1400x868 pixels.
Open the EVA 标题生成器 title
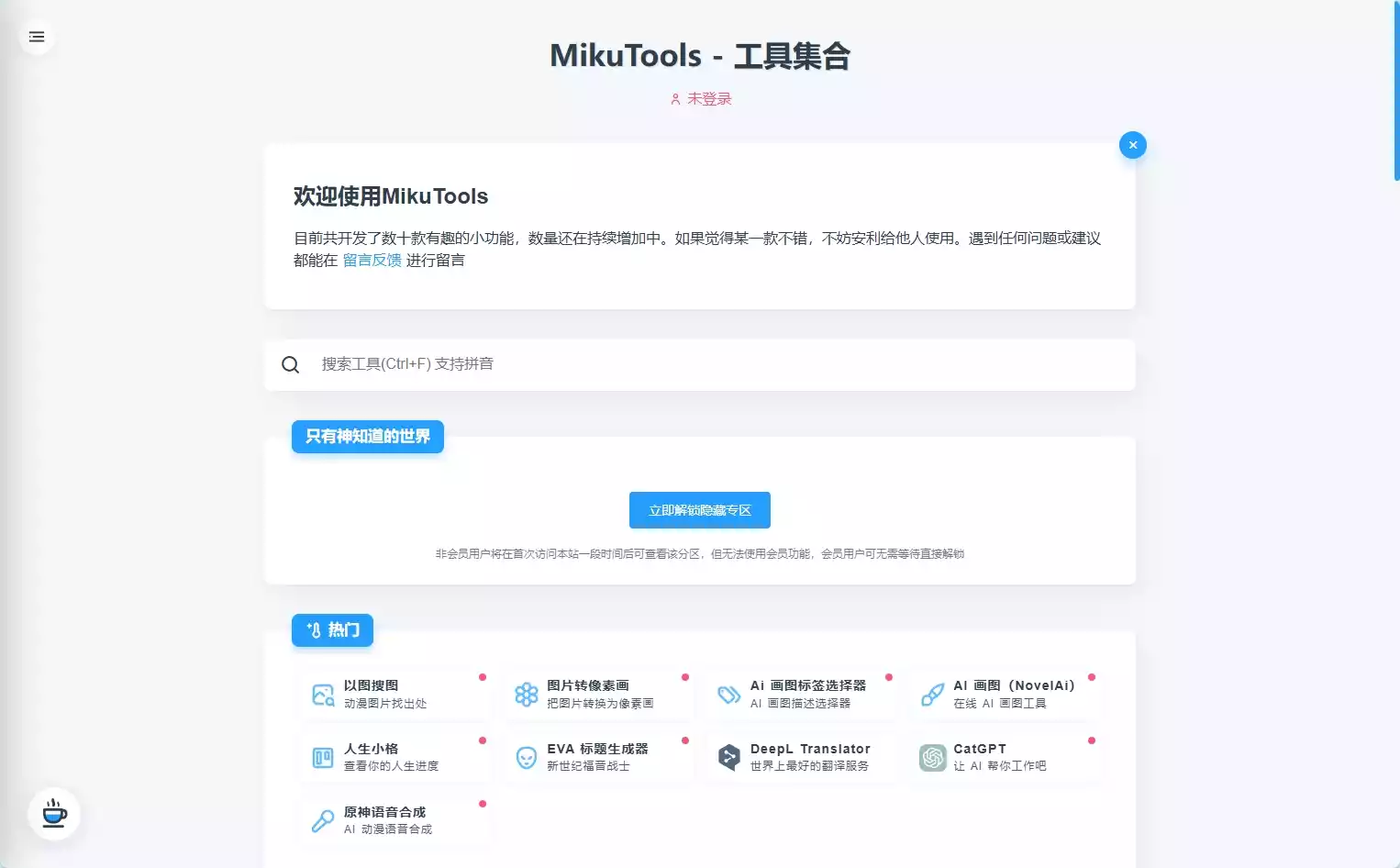597,749
